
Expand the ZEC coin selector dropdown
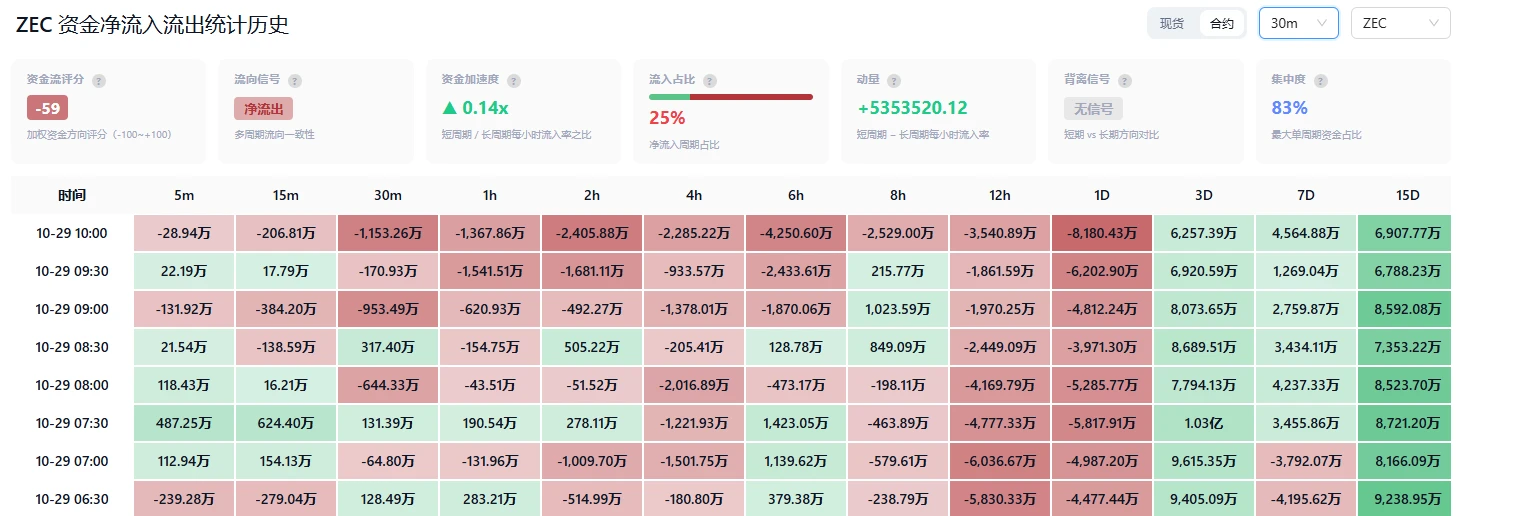tap(1400, 23)
